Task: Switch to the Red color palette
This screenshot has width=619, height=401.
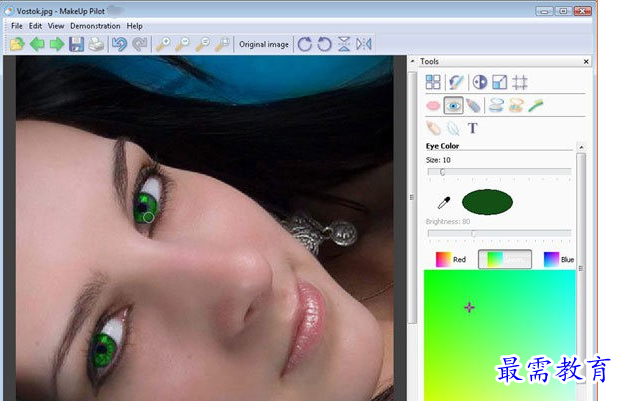Action: coord(450,259)
